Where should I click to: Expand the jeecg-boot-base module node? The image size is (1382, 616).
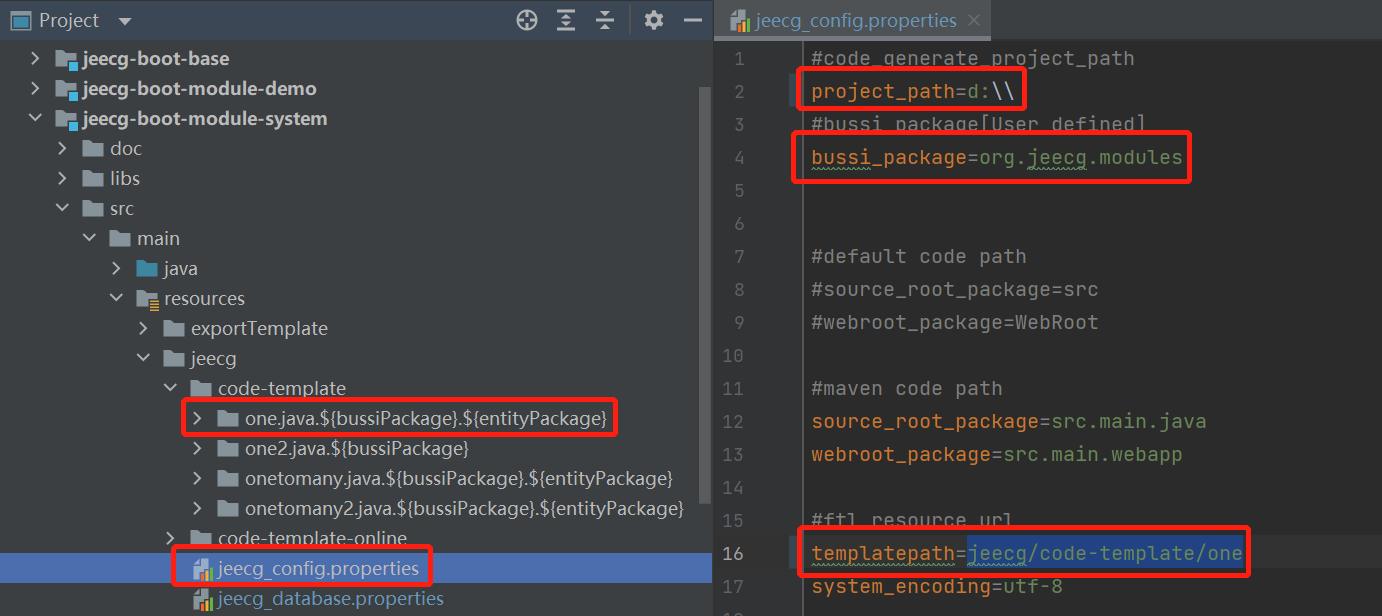36,59
